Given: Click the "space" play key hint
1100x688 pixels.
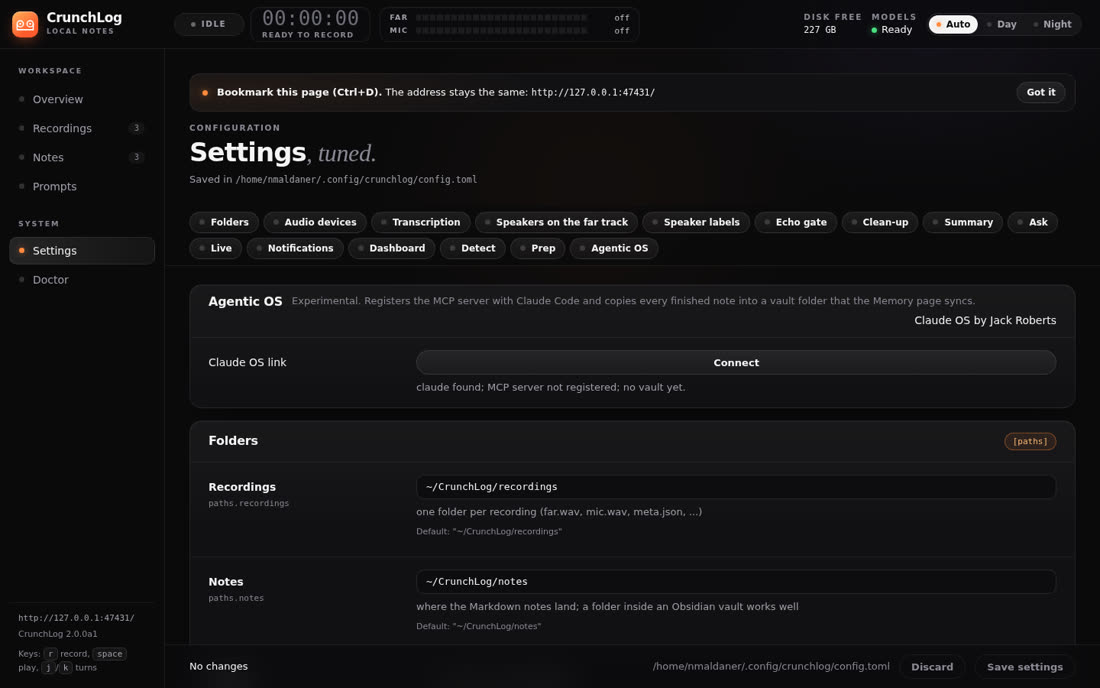Looking at the screenshot, I should point(109,654).
